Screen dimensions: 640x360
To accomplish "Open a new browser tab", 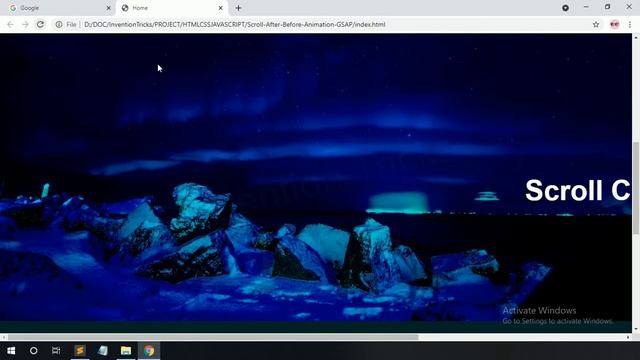I will [x=238, y=8].
